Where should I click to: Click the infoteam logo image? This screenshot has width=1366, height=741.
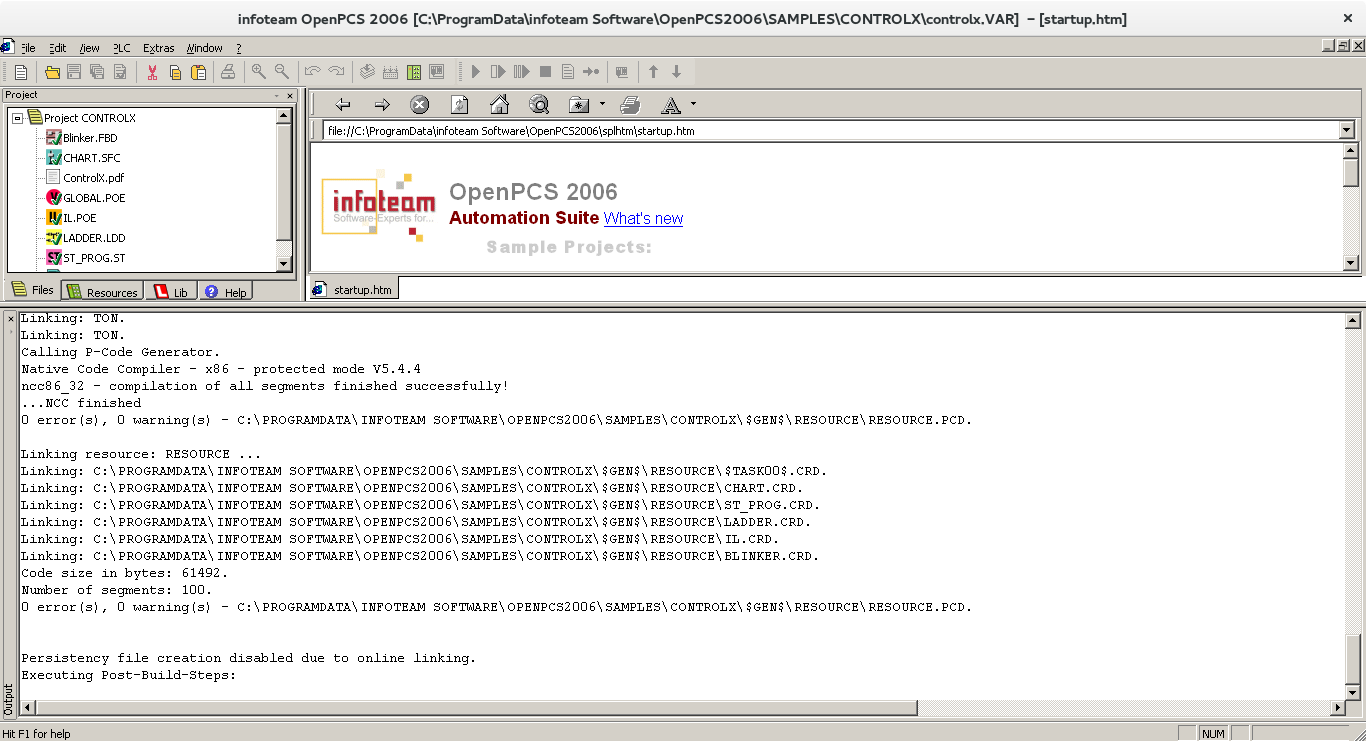tap(379, 206)
